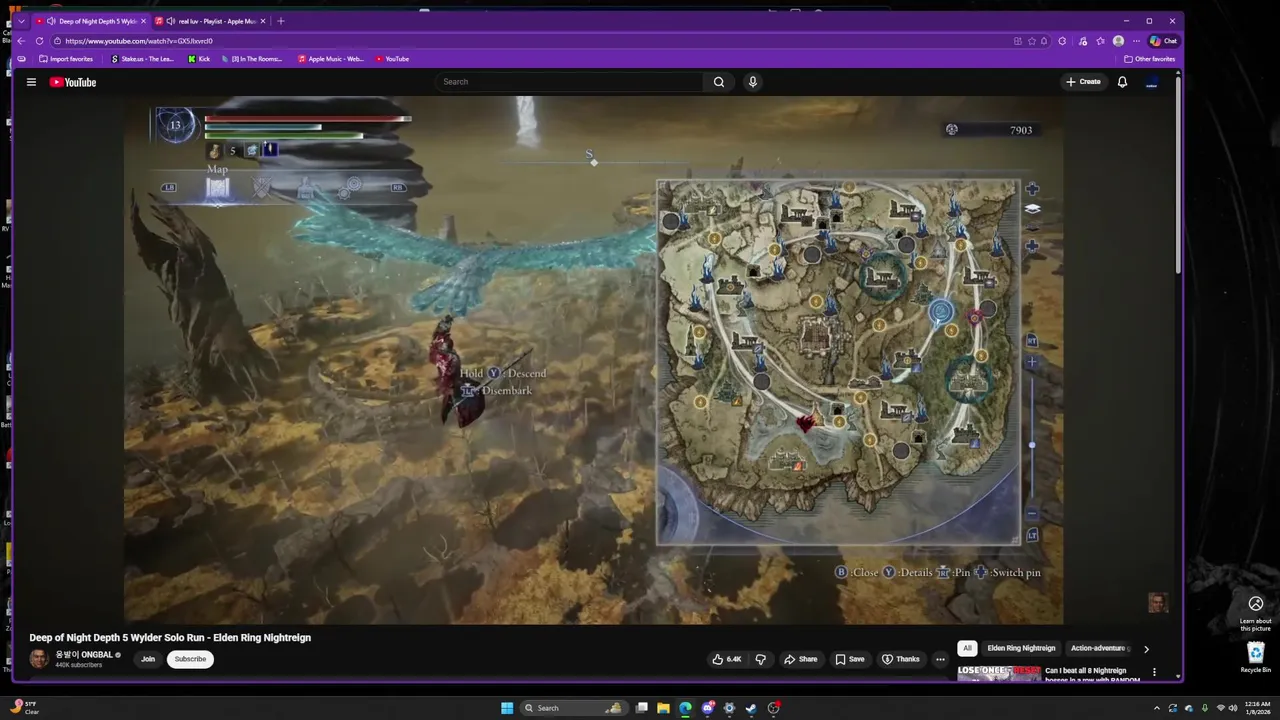Click the video title text

click(x=170, y=638)
